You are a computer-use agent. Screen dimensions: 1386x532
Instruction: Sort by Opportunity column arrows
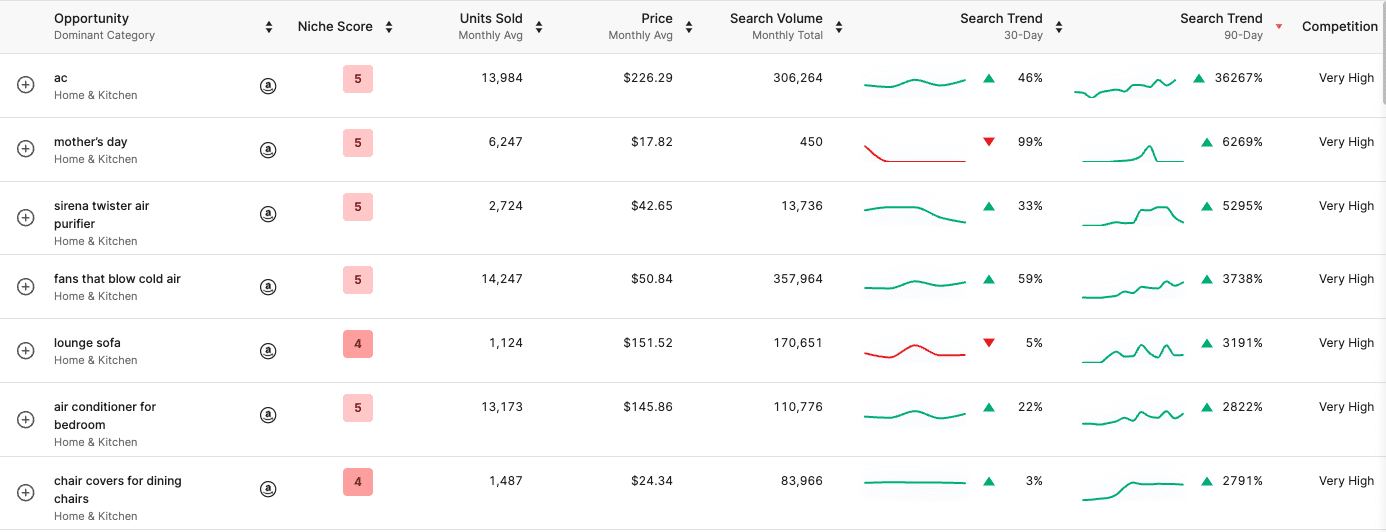coord(269,27)
